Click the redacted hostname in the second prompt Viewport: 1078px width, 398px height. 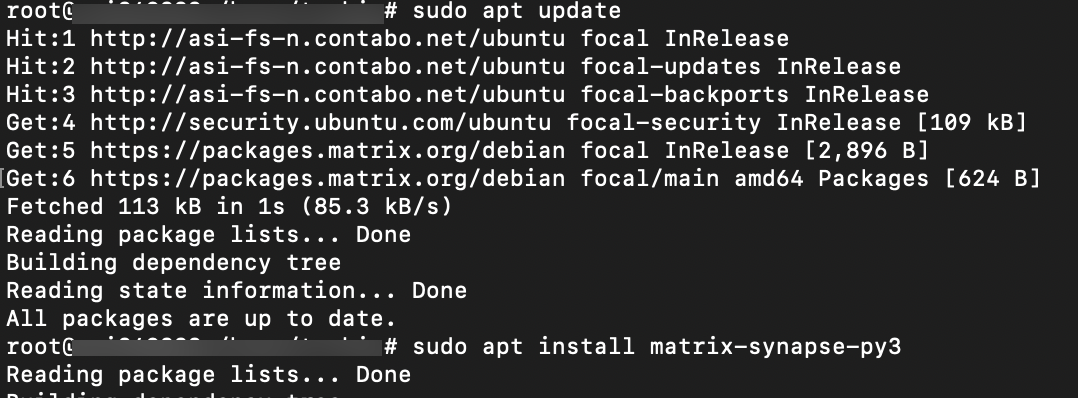[228, 347]
